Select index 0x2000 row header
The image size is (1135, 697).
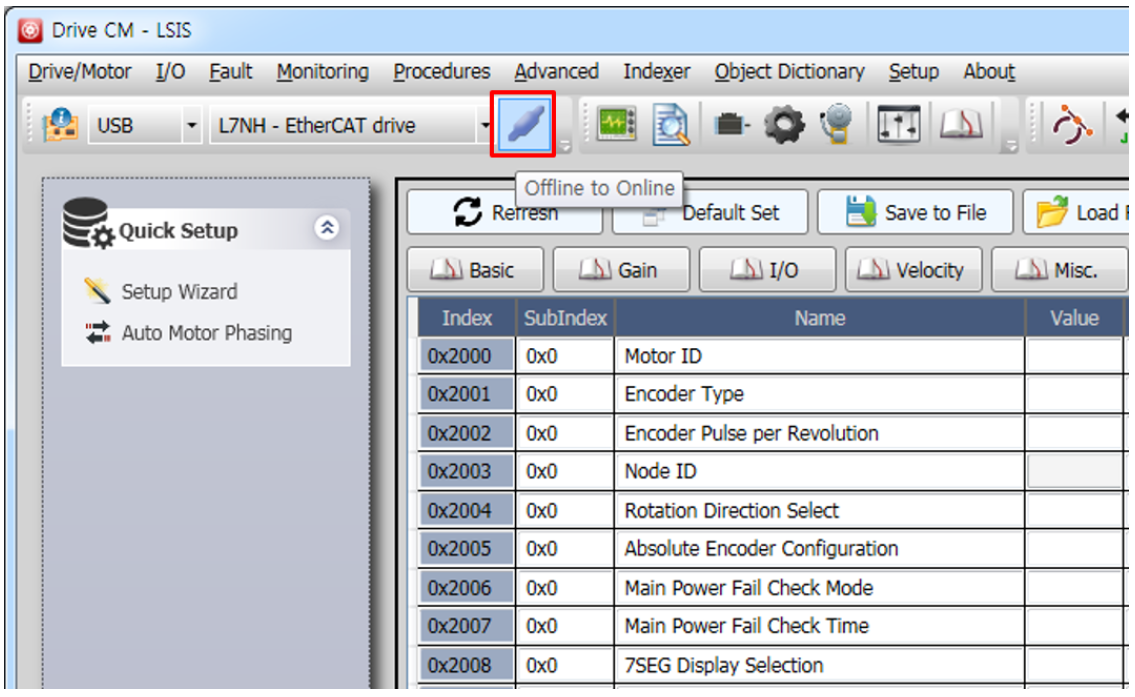(x=467, y=356)
